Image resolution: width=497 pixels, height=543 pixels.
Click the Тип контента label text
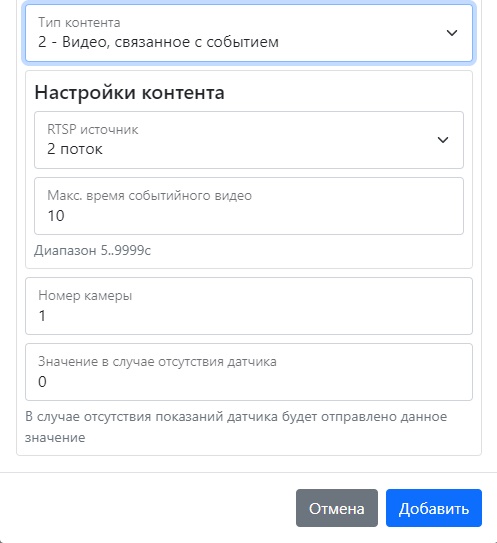[79, 23]
